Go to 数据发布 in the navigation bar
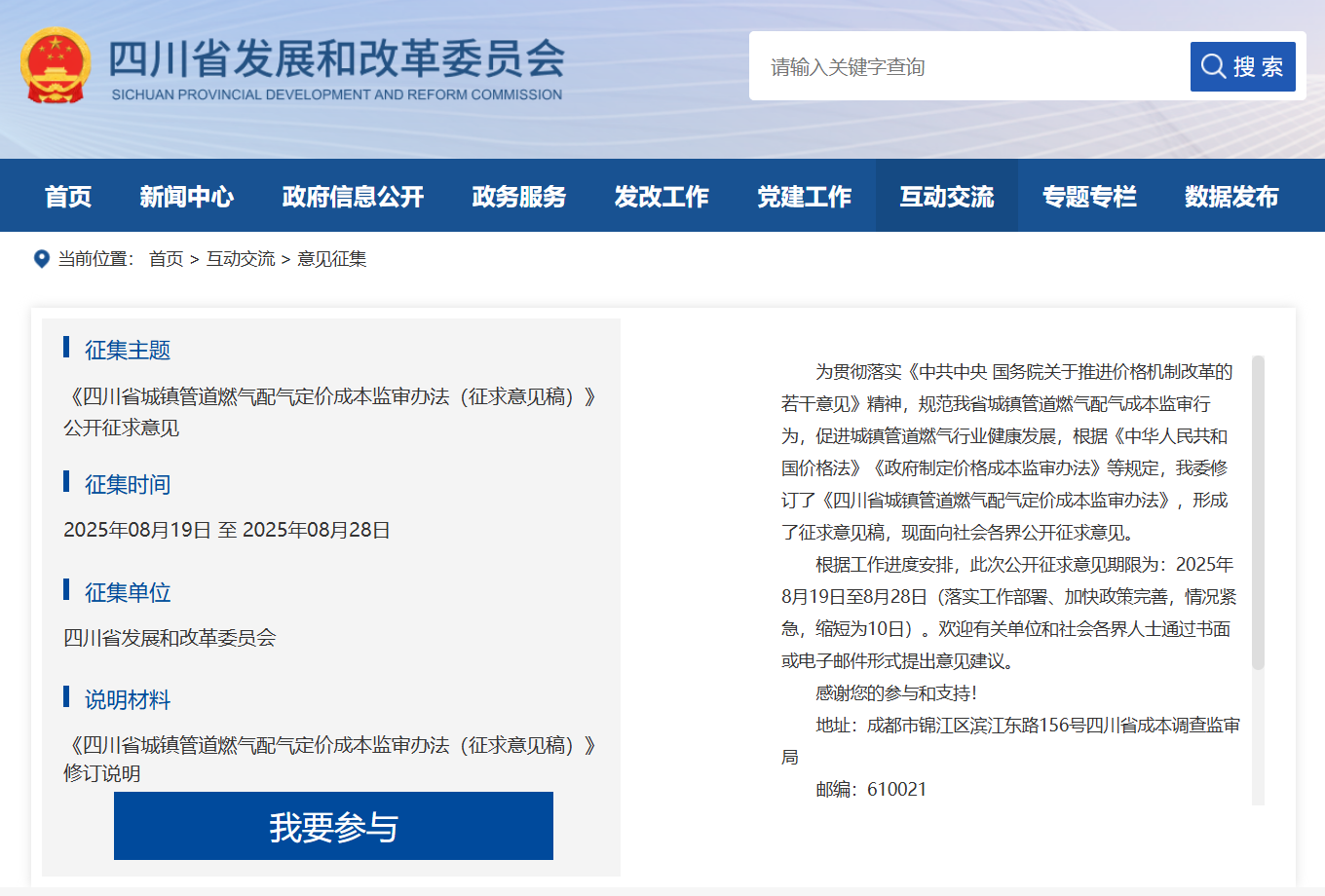1325x896 pixels. [1231, 197]
